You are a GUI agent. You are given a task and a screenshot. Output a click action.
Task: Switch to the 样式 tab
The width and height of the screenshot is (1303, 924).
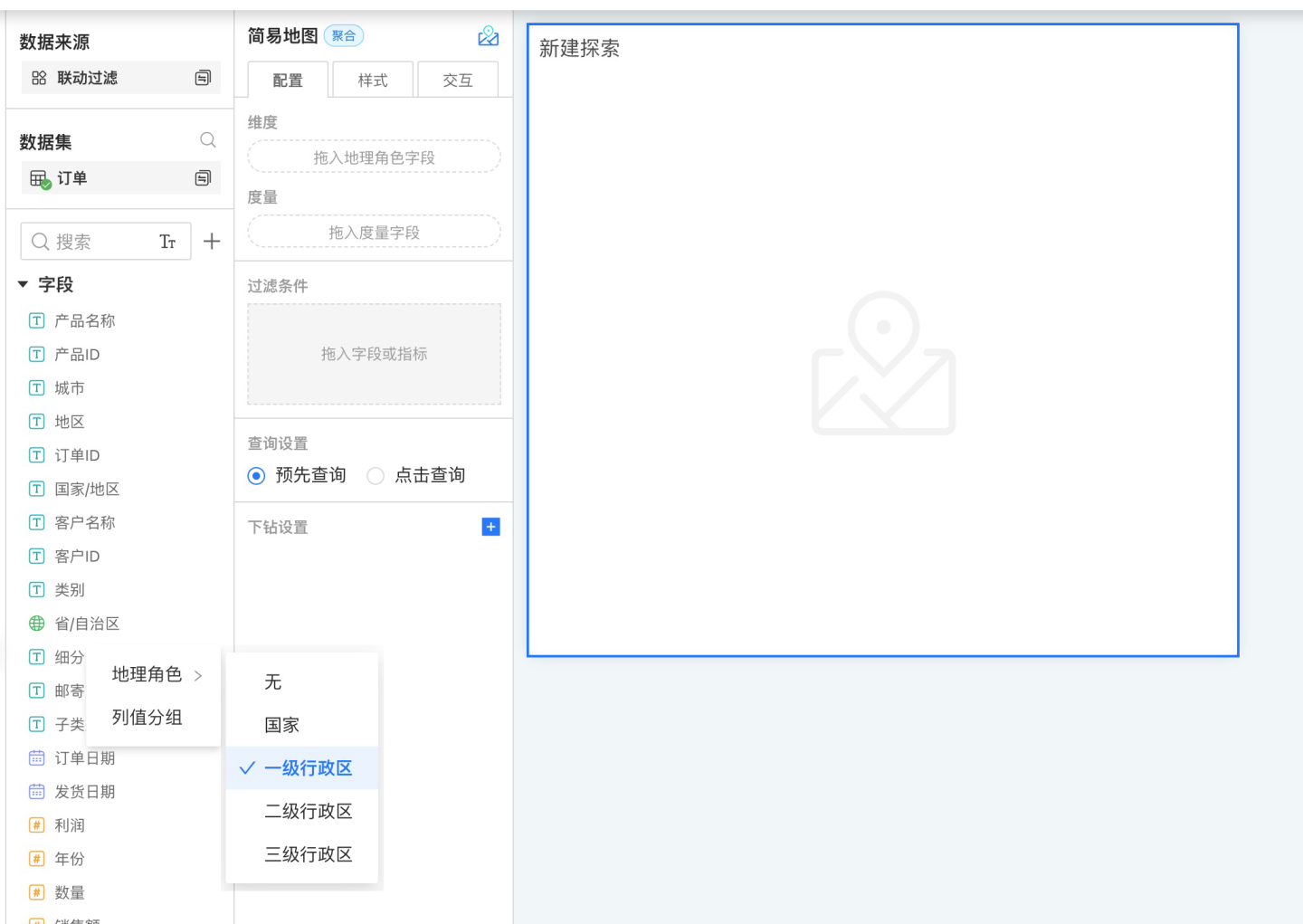click(373, 81)
